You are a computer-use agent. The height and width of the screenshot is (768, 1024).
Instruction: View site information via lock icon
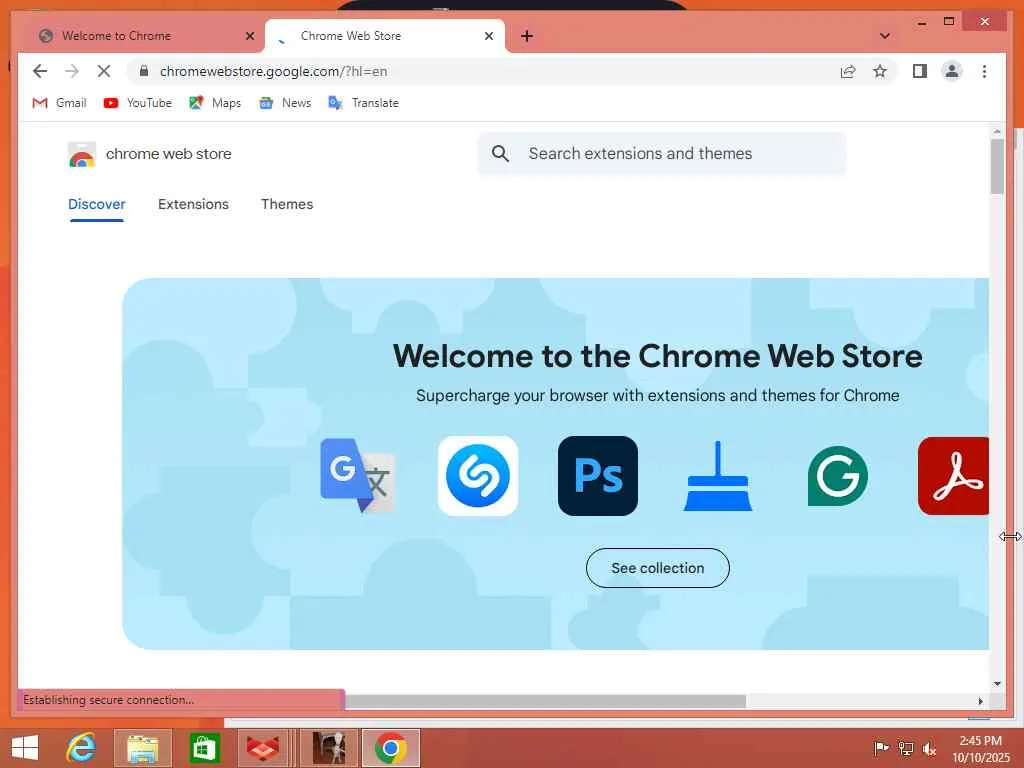click(x=144, y=71)
